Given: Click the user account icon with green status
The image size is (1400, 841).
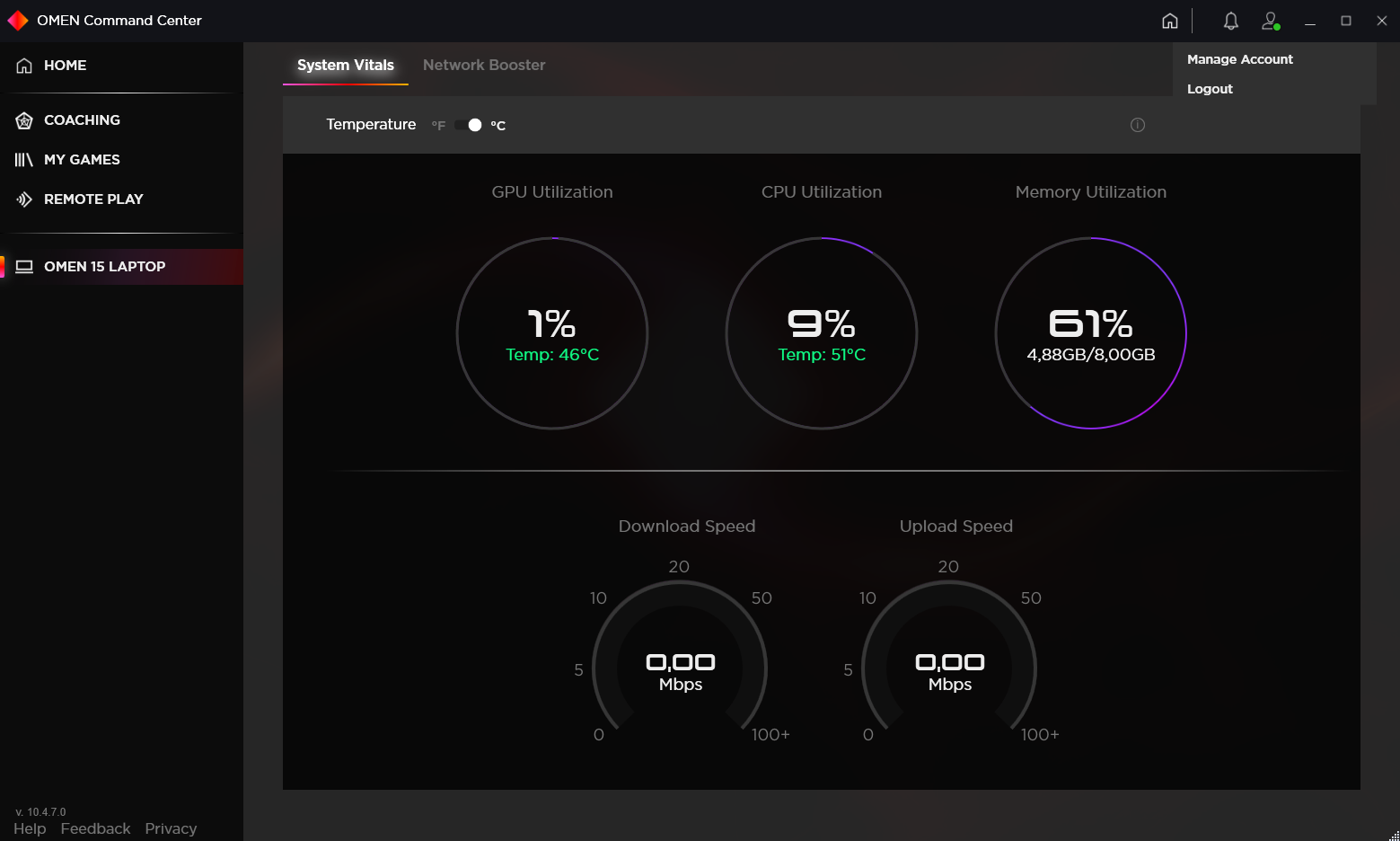Looking at the screenshot, I should pyautogui.click(x=1270, y=20).
